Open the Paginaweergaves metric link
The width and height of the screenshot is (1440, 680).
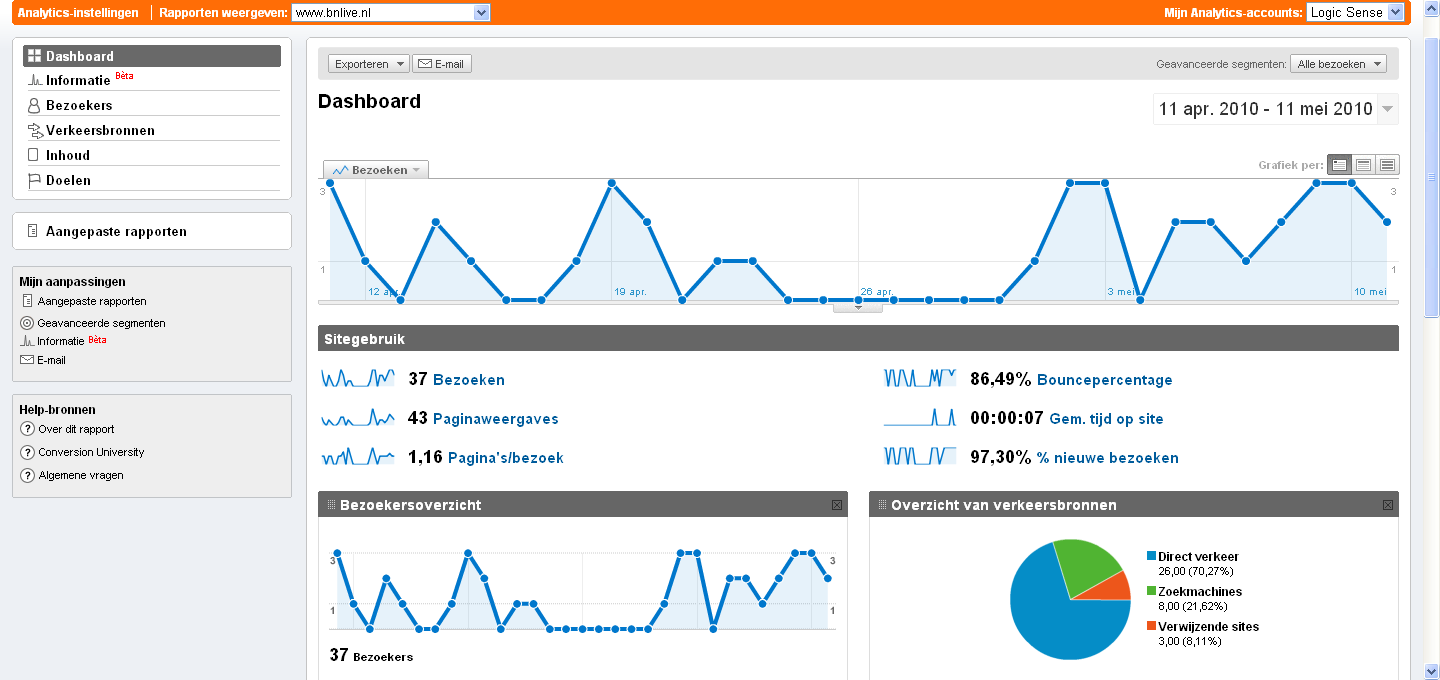point(496,419)
